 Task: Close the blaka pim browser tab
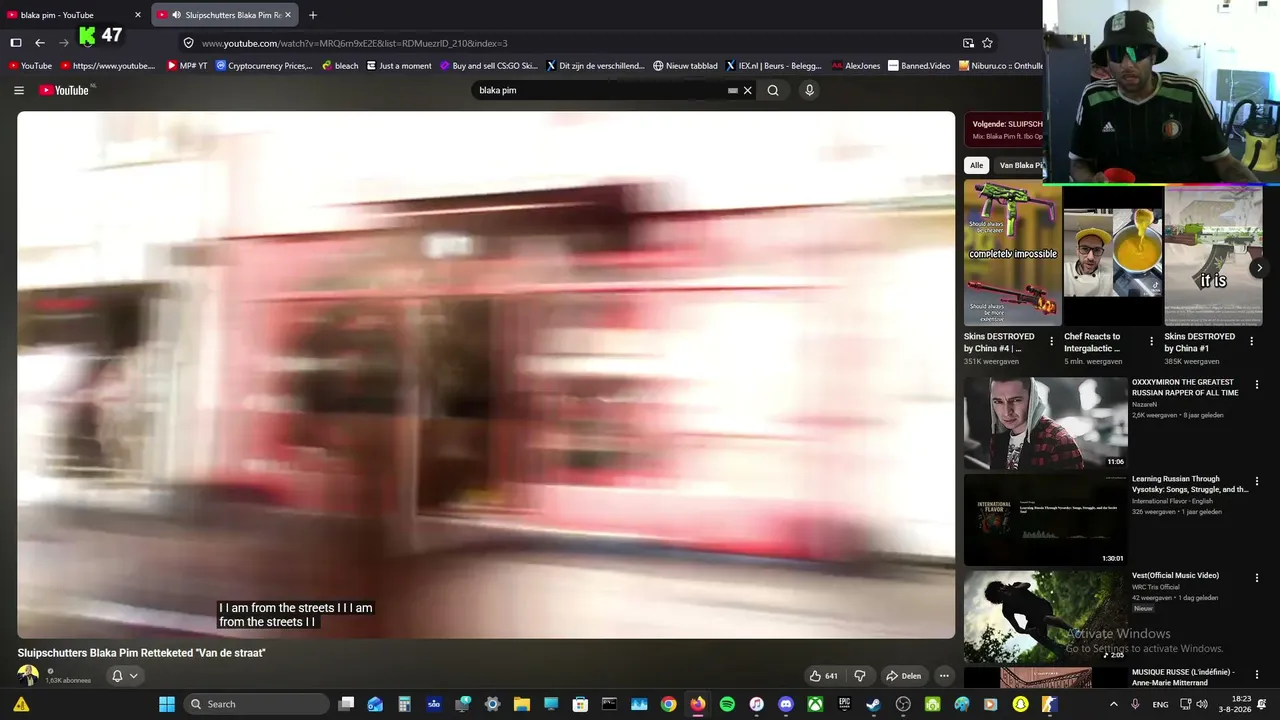click(138, 15)
